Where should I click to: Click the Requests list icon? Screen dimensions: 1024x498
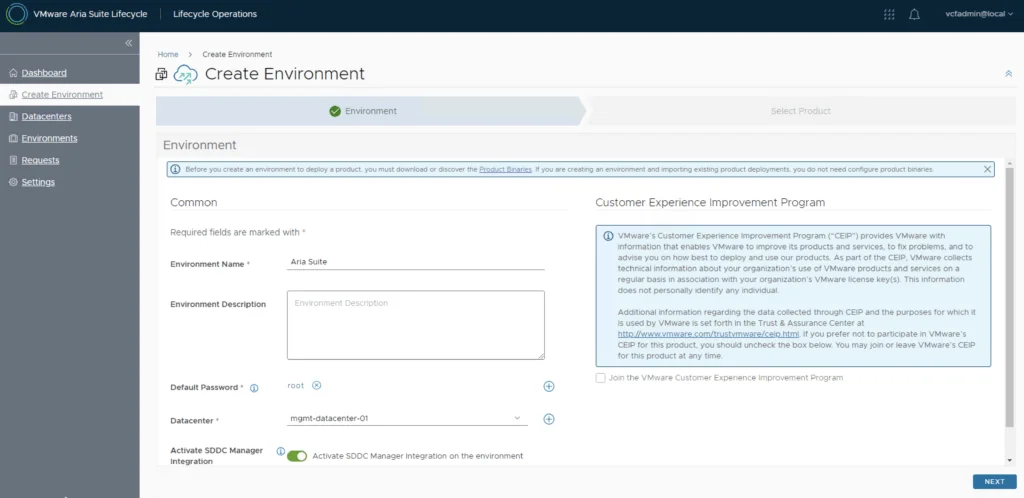(13, 160)
